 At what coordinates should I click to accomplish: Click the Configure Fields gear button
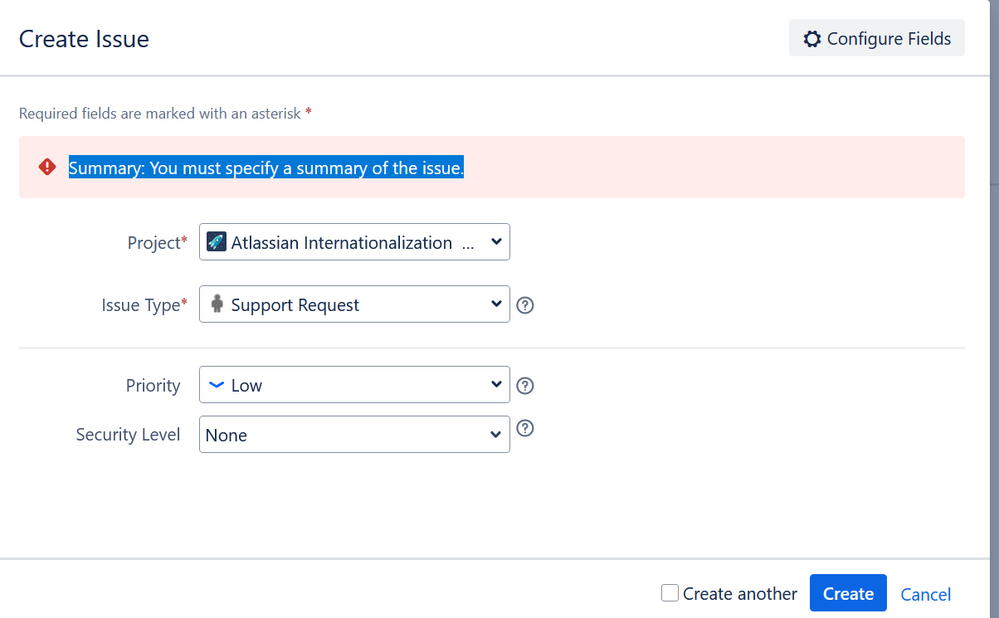click(876, 38)
